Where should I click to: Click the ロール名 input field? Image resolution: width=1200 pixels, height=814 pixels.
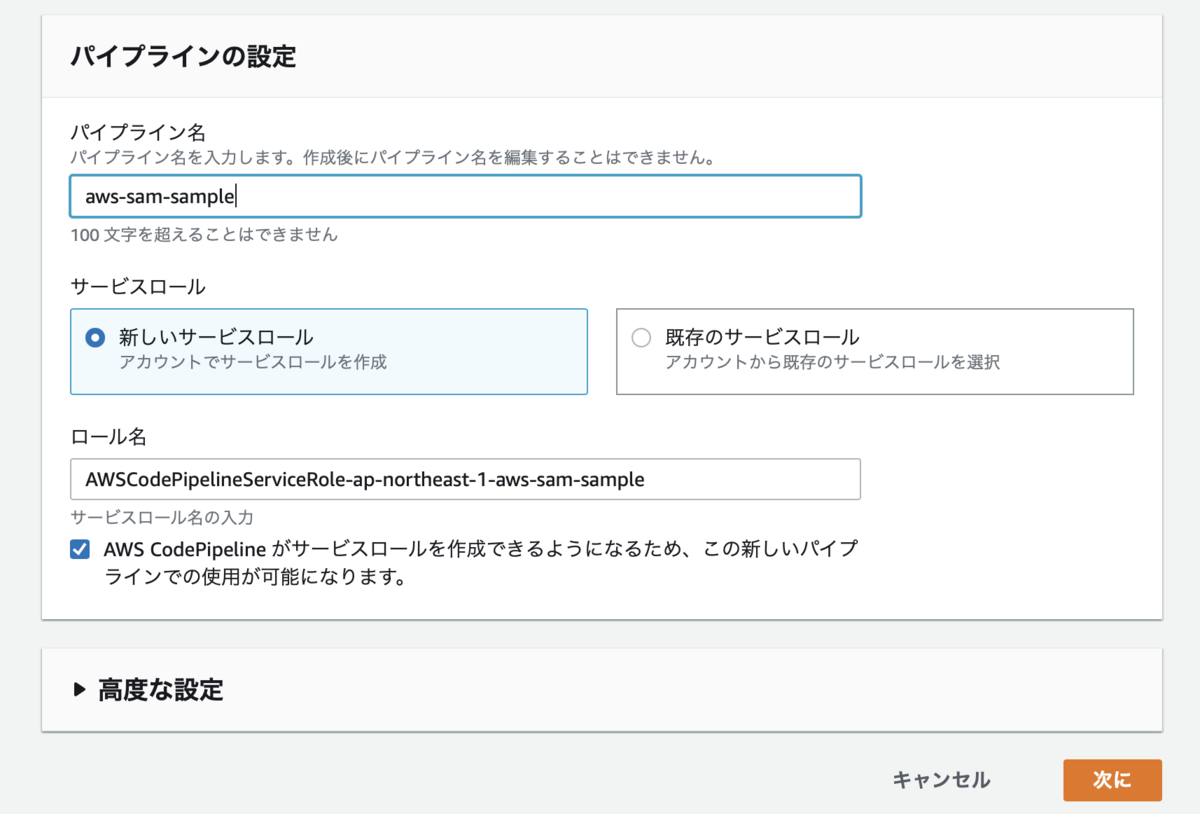(465, 479)
